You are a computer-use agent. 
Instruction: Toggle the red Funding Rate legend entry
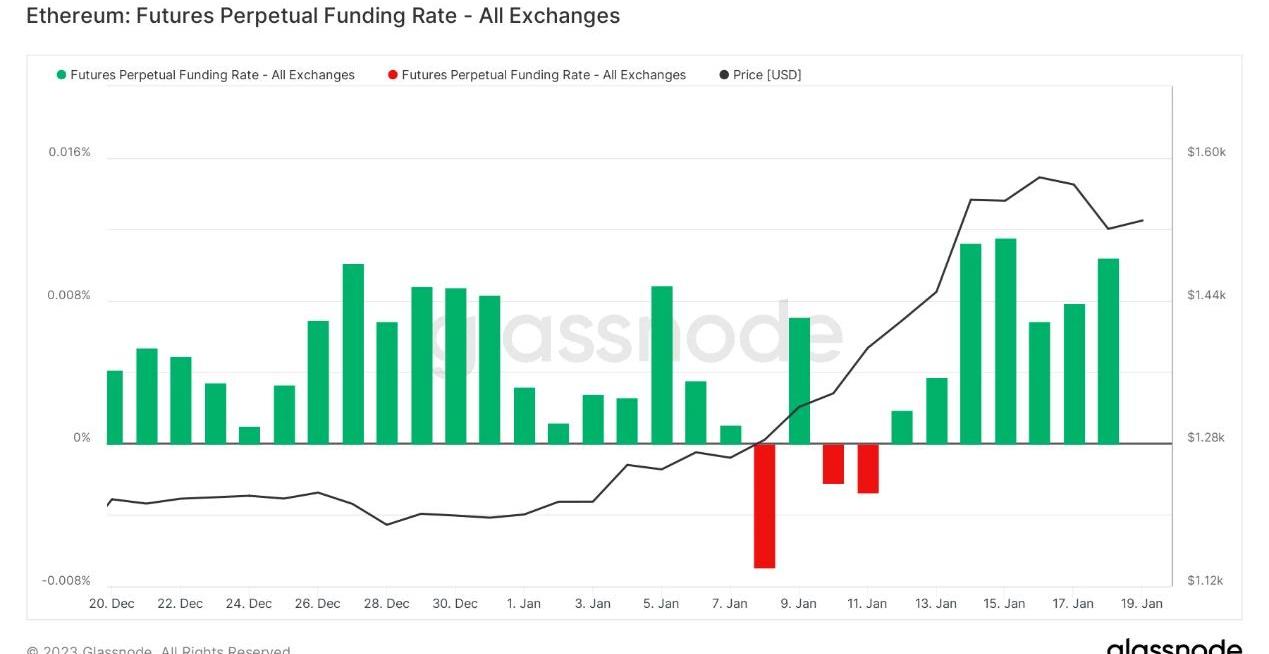(x=543, y=75)
